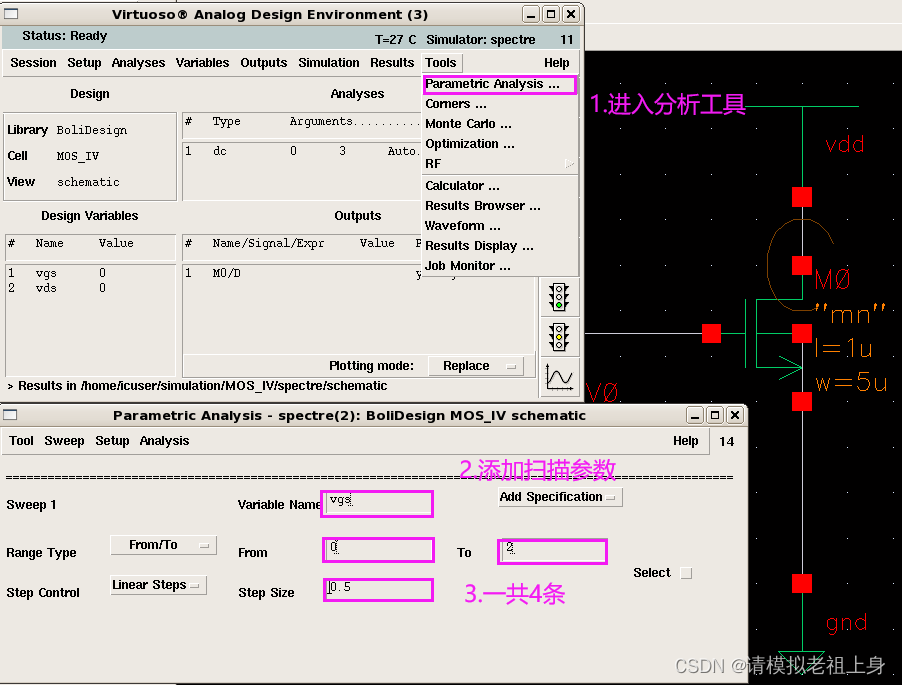This screenshot has width=902, height=685.
Task: Open Setup menu in Parametric Analysis
Action: (x=112, y=441)
